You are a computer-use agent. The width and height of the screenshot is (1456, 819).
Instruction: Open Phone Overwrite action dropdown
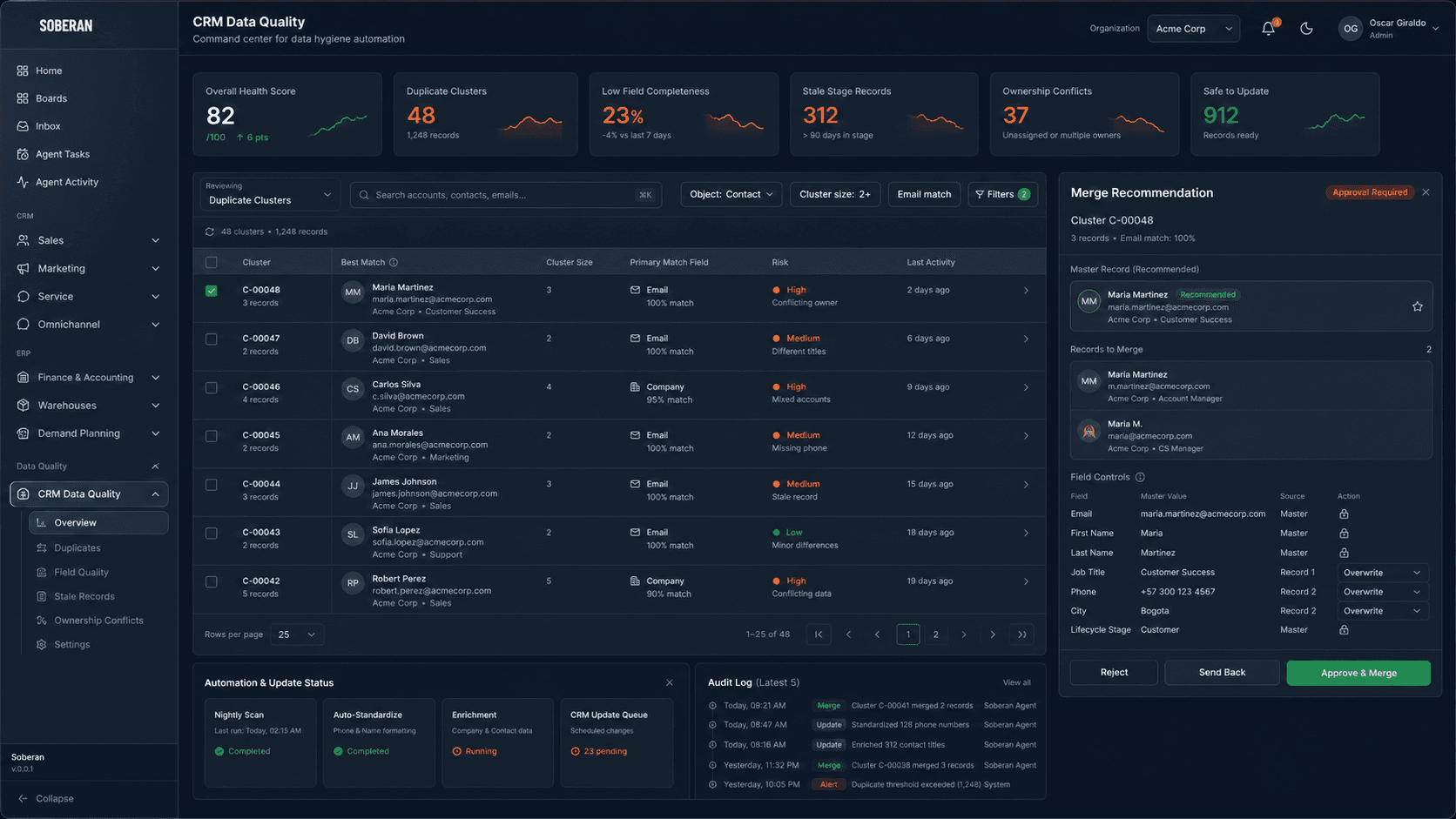click(1381, 592)
